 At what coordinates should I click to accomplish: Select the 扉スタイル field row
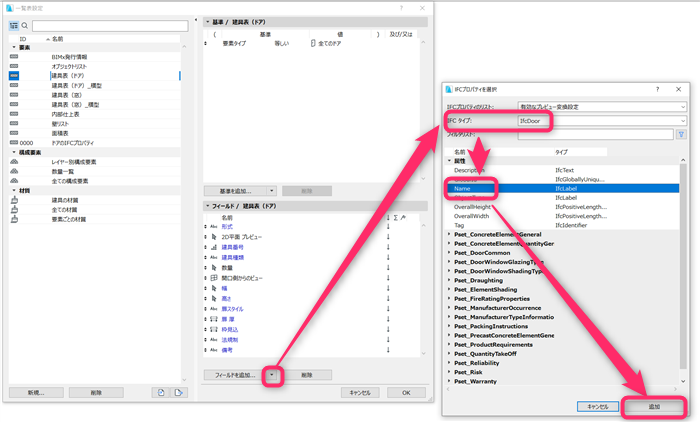pyautogui.click(x=311, y=309)
